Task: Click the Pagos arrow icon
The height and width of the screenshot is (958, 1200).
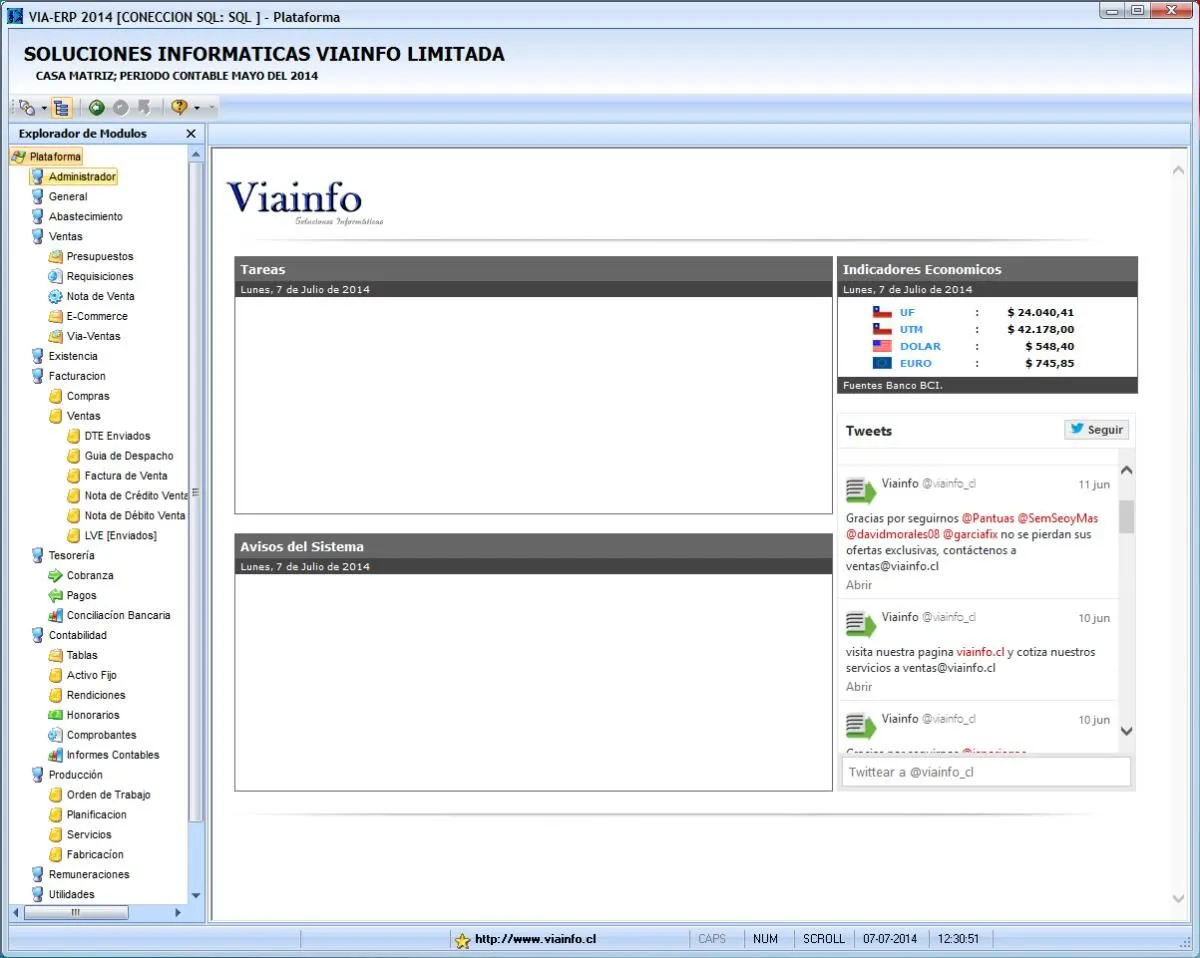Action: [56, 596]
